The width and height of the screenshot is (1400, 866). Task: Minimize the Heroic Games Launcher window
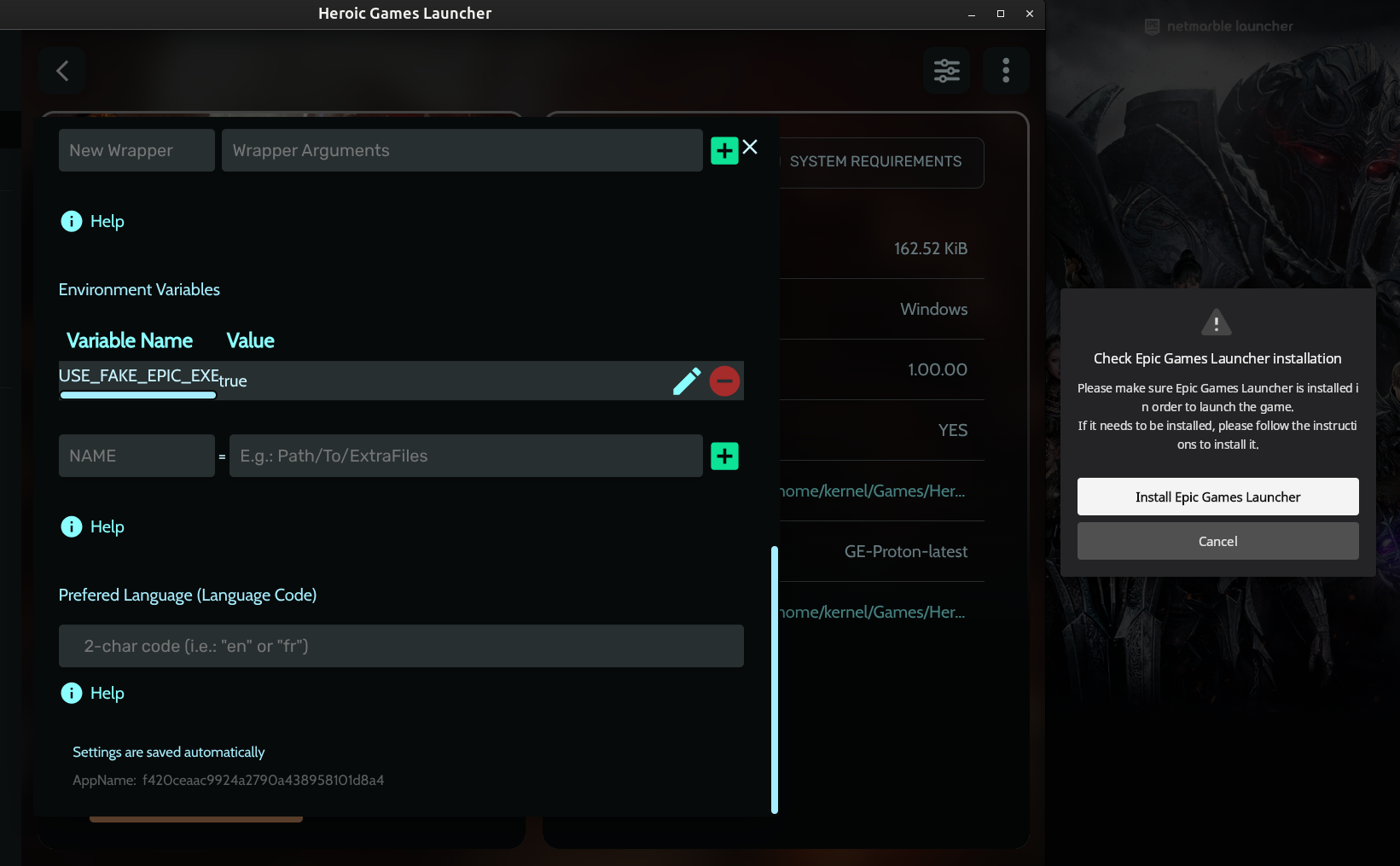pyautogui.click(x=972, y=15)
